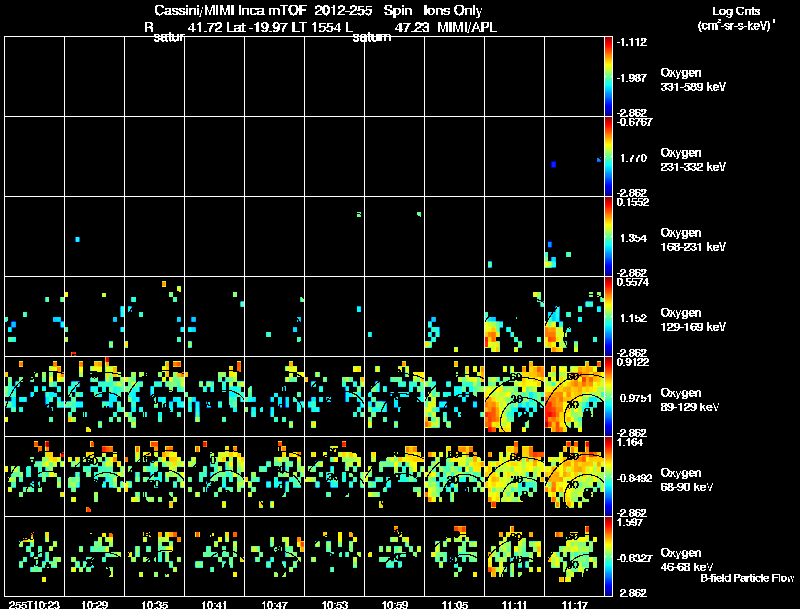
Task: Click the 255T10:23 time label
Action: [x=34, y=604]
